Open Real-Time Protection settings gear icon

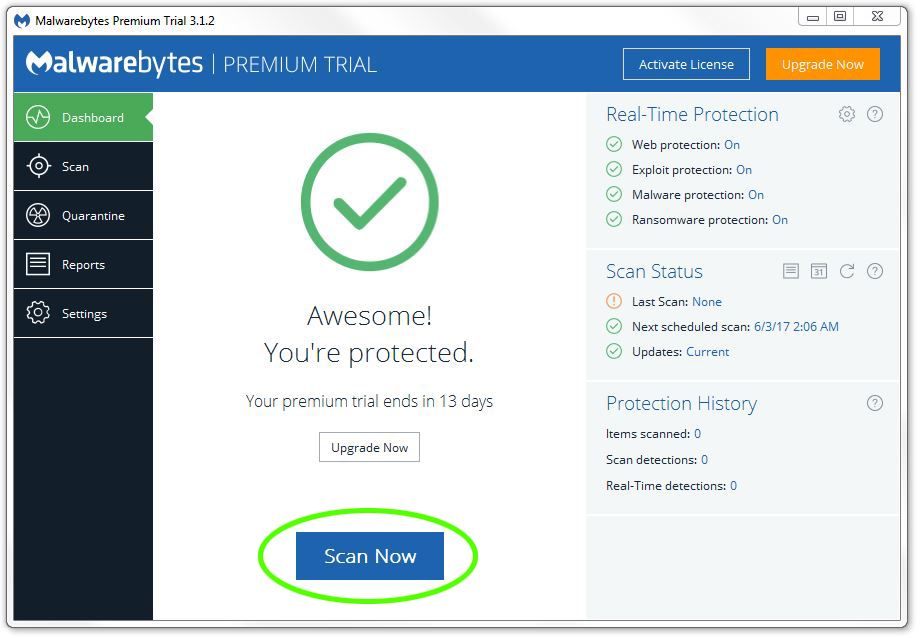[x=846, y=114]
